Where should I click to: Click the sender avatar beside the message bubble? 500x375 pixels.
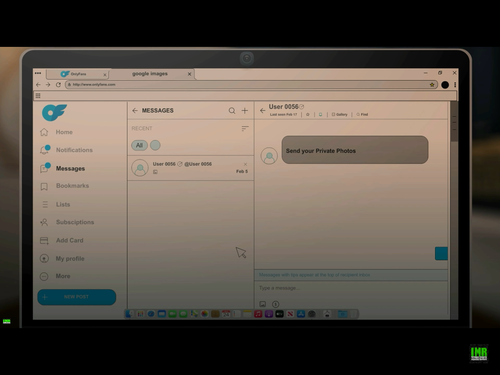[269, 156]
